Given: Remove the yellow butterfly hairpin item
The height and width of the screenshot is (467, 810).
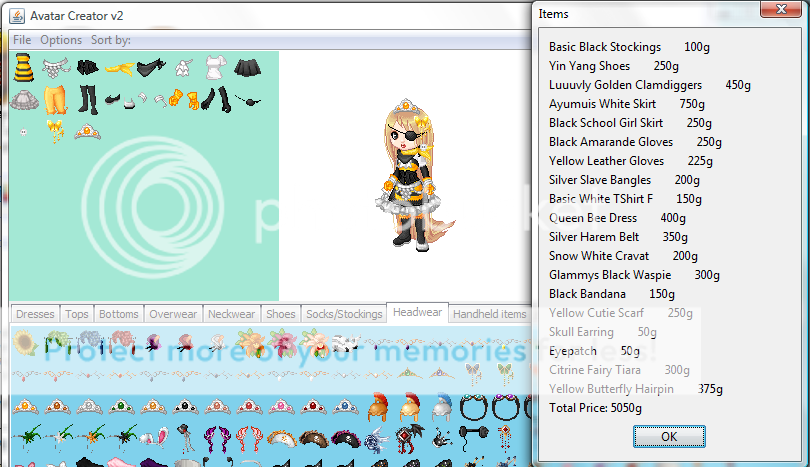Looking at the screenshot, I should coord(55,130).
